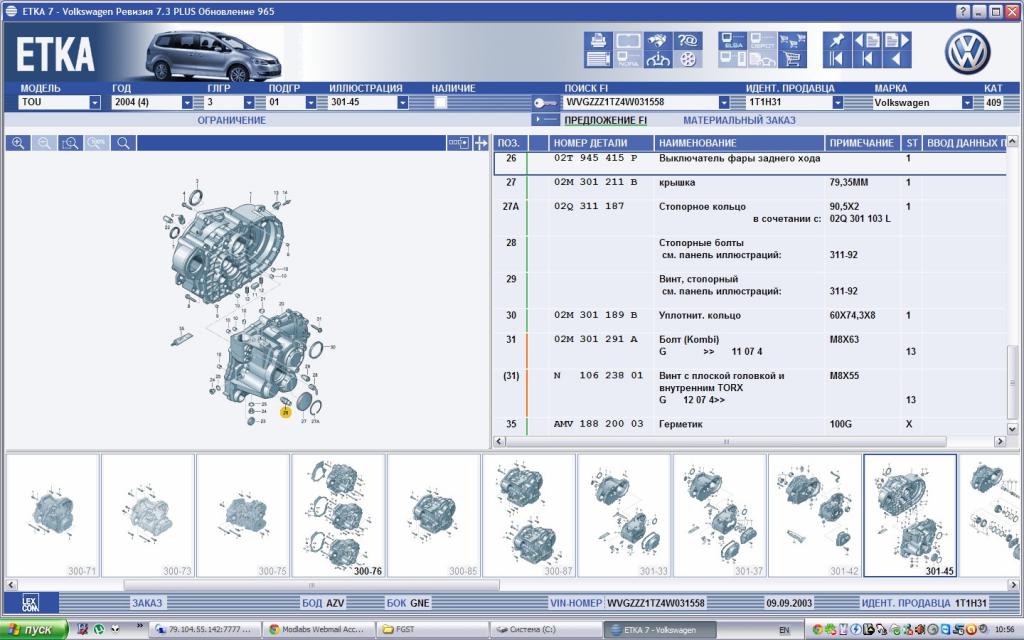
Task: Open the parts list table icon
Action: [x=598, y=59]
